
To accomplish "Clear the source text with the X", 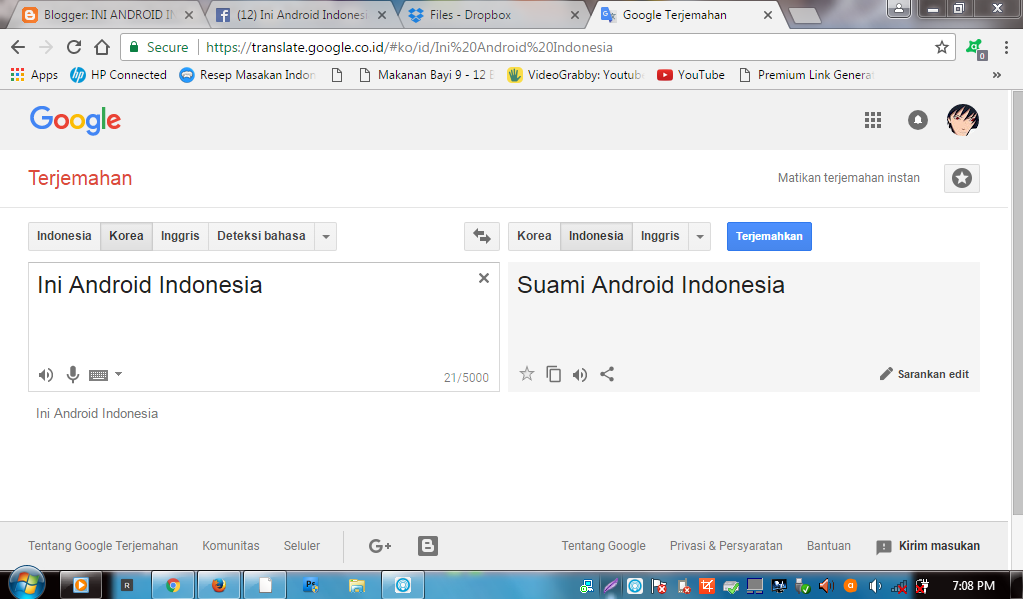I will (483, 278).
